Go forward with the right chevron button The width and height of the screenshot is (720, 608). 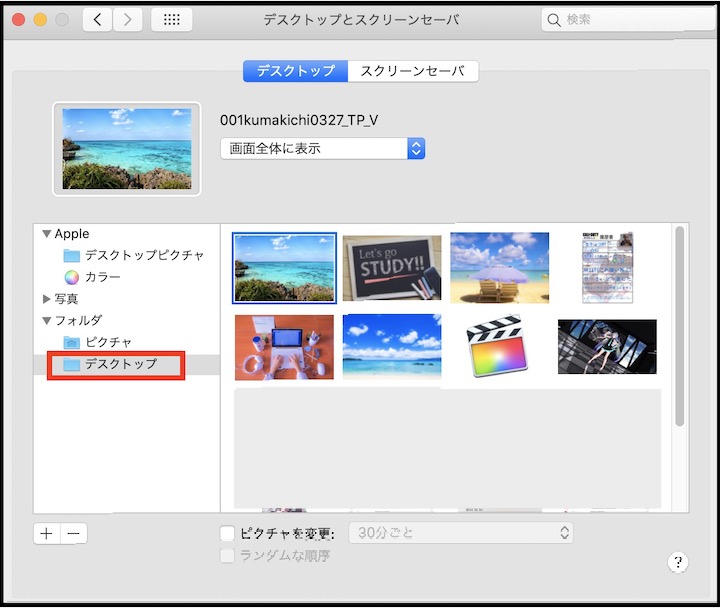click(x=127, y=20)
